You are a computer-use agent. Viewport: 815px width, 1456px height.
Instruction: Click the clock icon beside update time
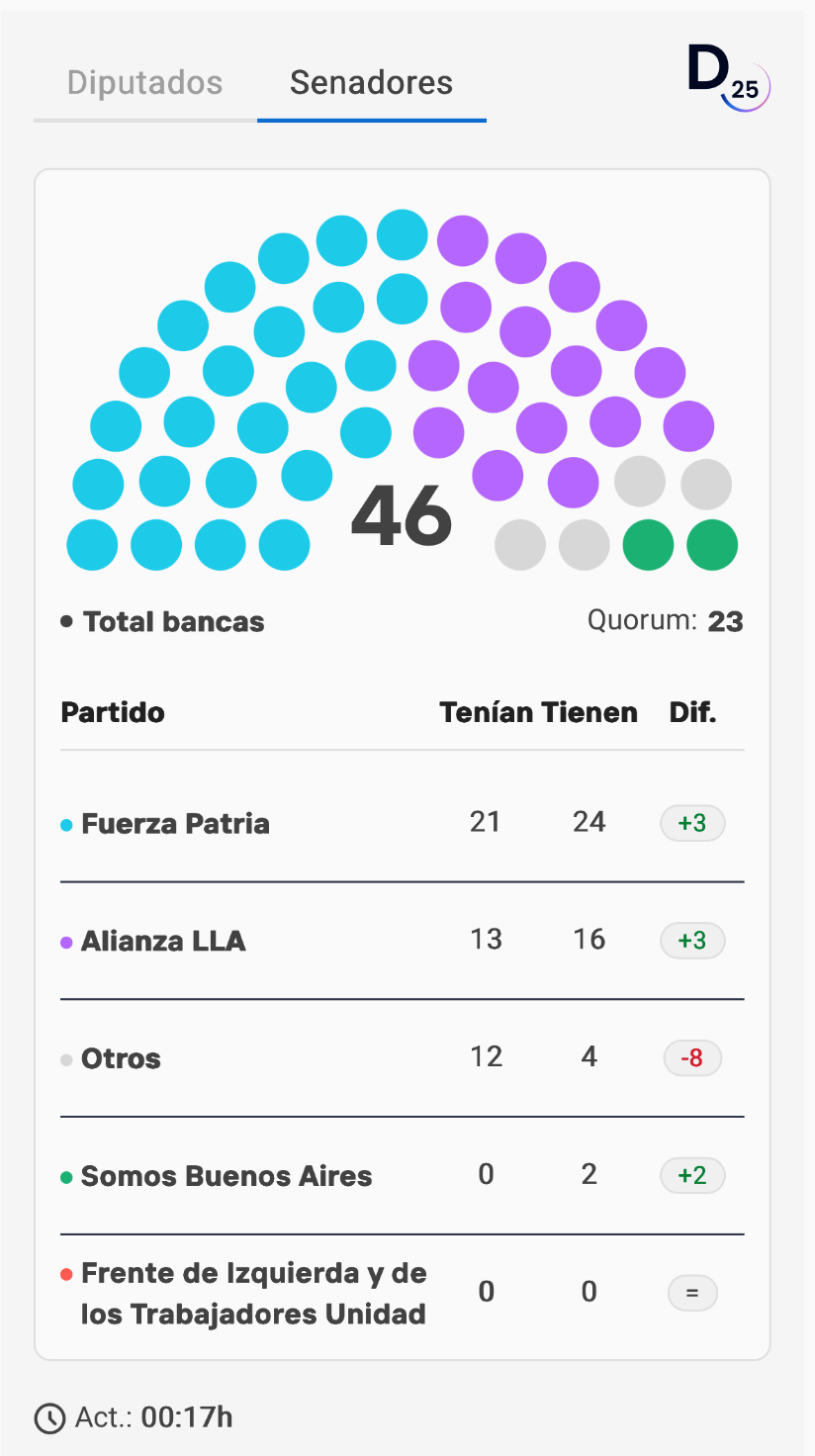point(49,1418)
